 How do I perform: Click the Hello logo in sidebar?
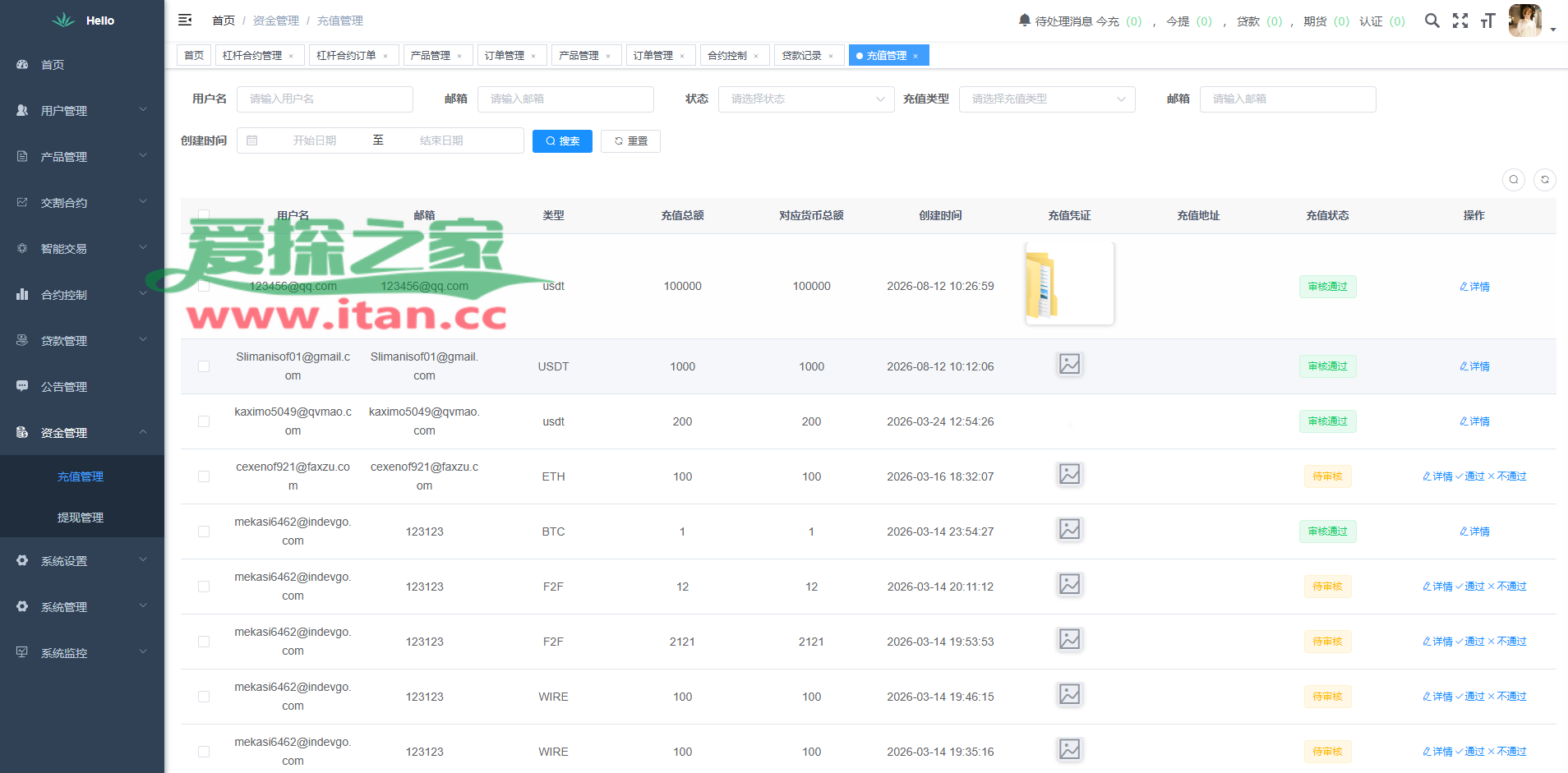(x=83, y=21)
